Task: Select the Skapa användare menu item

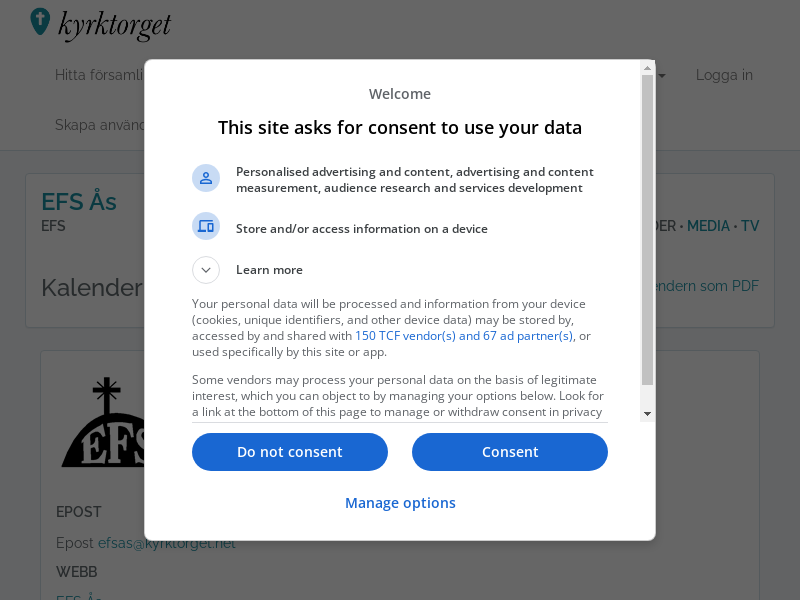Action: 99,125
